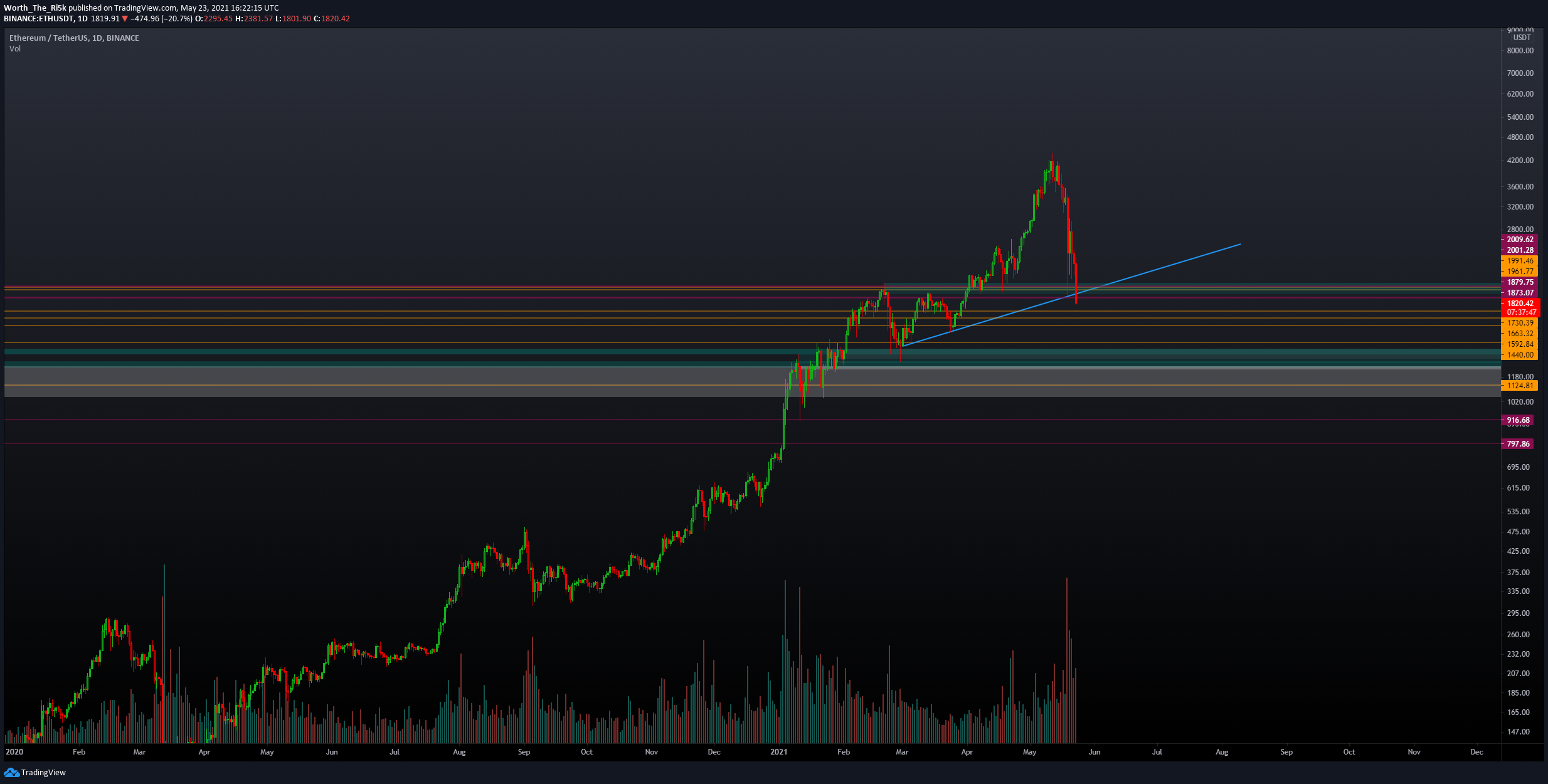
Task: Click the TradingView wordmark text at bottom
Action: coord(43,773)
